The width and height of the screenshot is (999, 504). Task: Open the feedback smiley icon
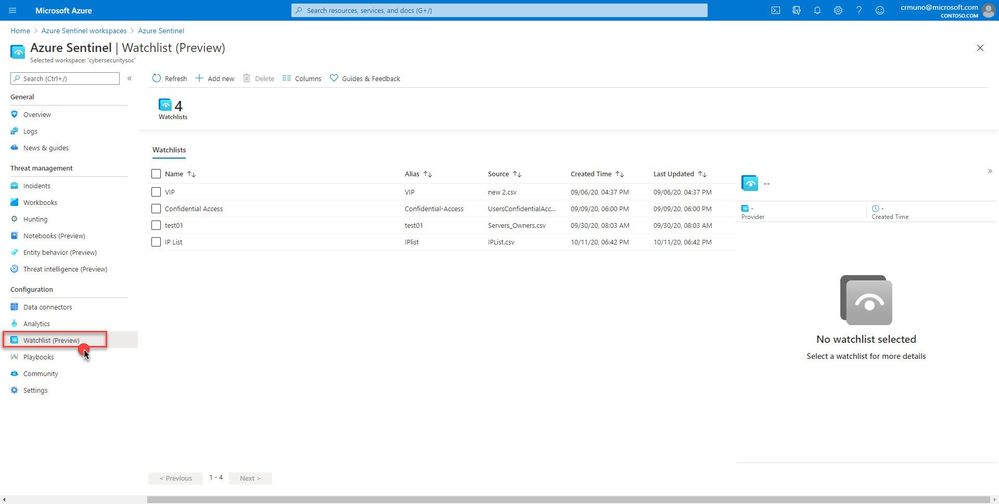tap(880, 10)
